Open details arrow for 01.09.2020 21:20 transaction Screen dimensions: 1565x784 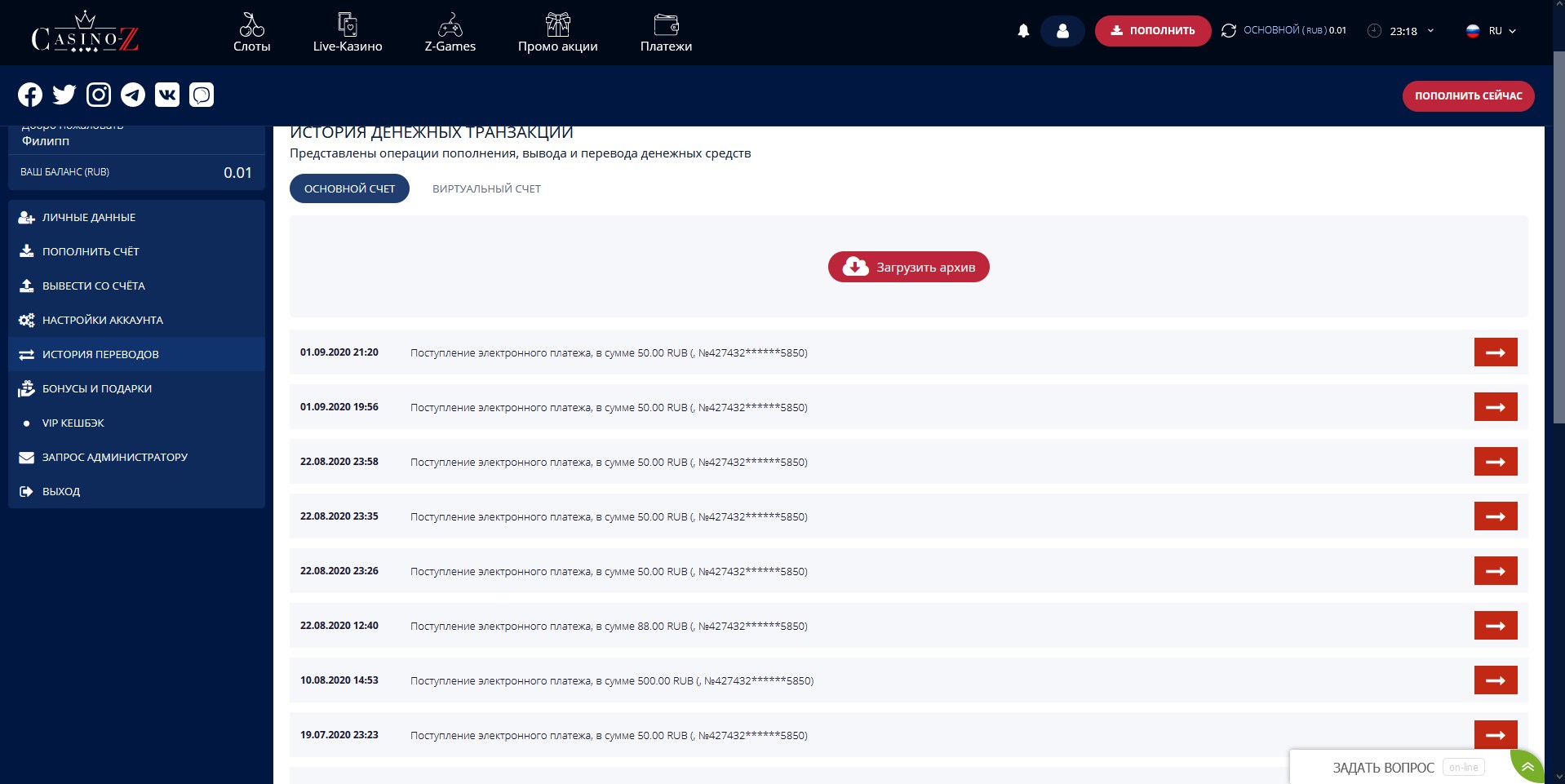[1495, 352]
